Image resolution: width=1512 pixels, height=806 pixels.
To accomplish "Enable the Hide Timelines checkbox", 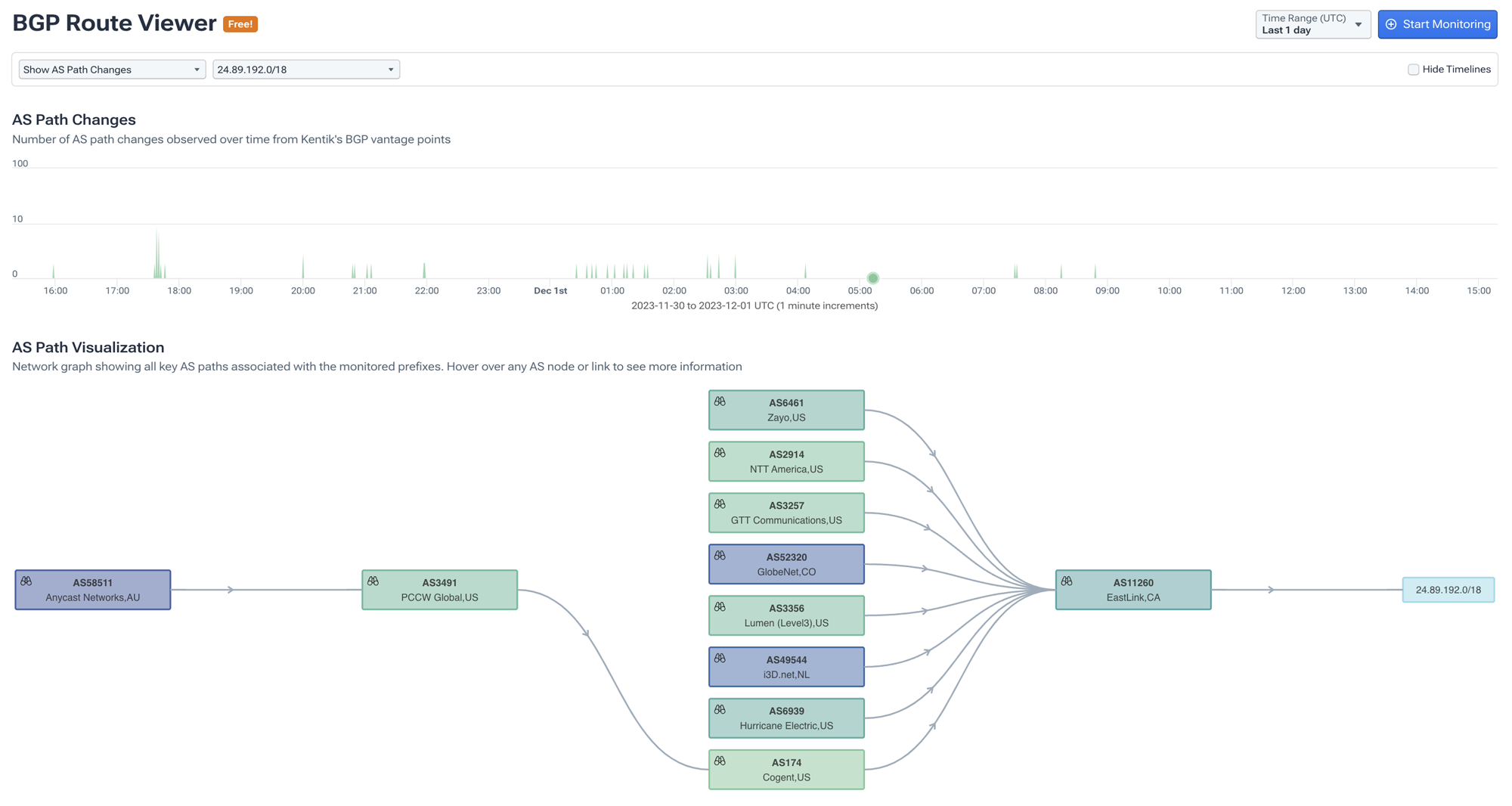I will click(1413, 69).
